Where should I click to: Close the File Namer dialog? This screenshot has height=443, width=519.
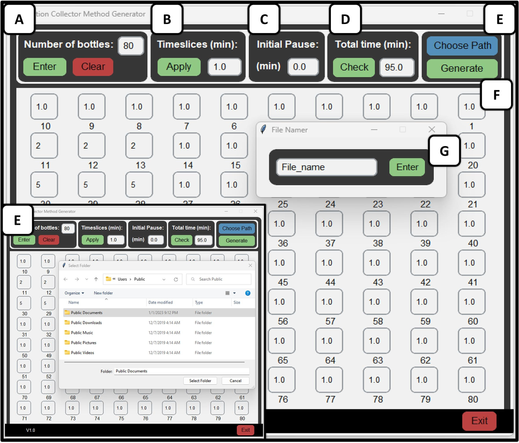tap(432, 129)
